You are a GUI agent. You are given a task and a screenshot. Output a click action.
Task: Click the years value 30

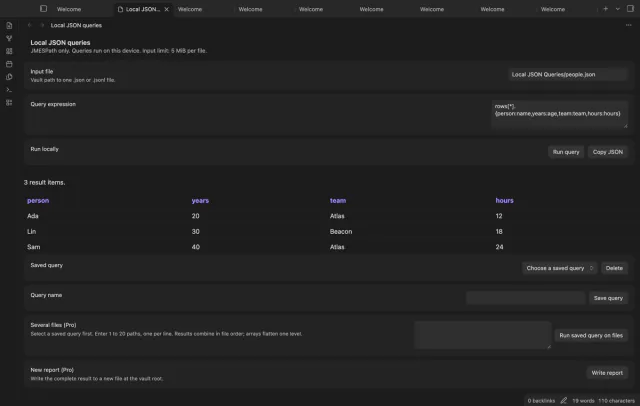point(196,232)
